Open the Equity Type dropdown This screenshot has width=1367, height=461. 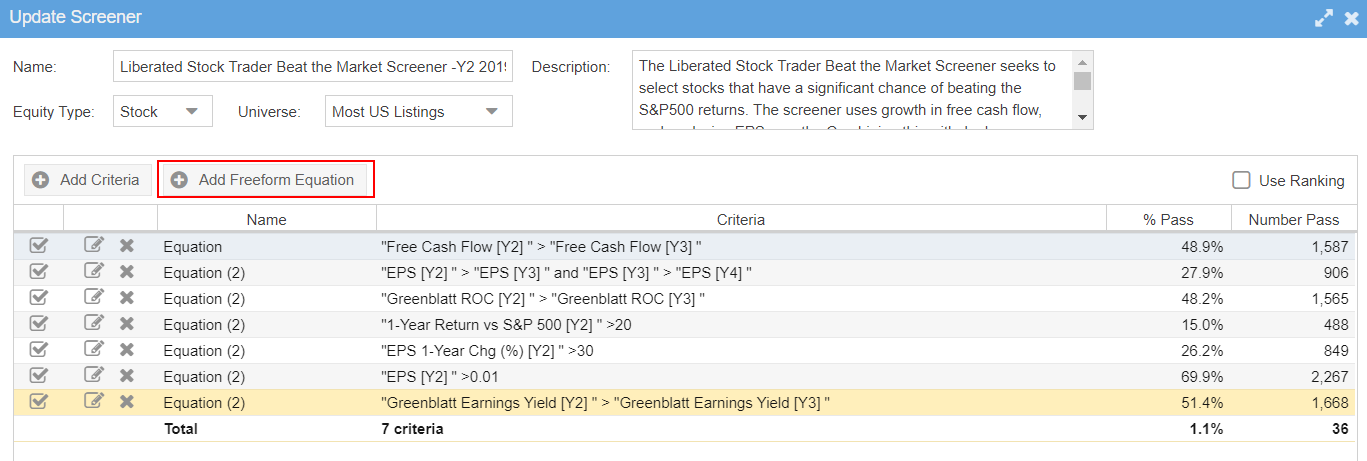point(163,112)
